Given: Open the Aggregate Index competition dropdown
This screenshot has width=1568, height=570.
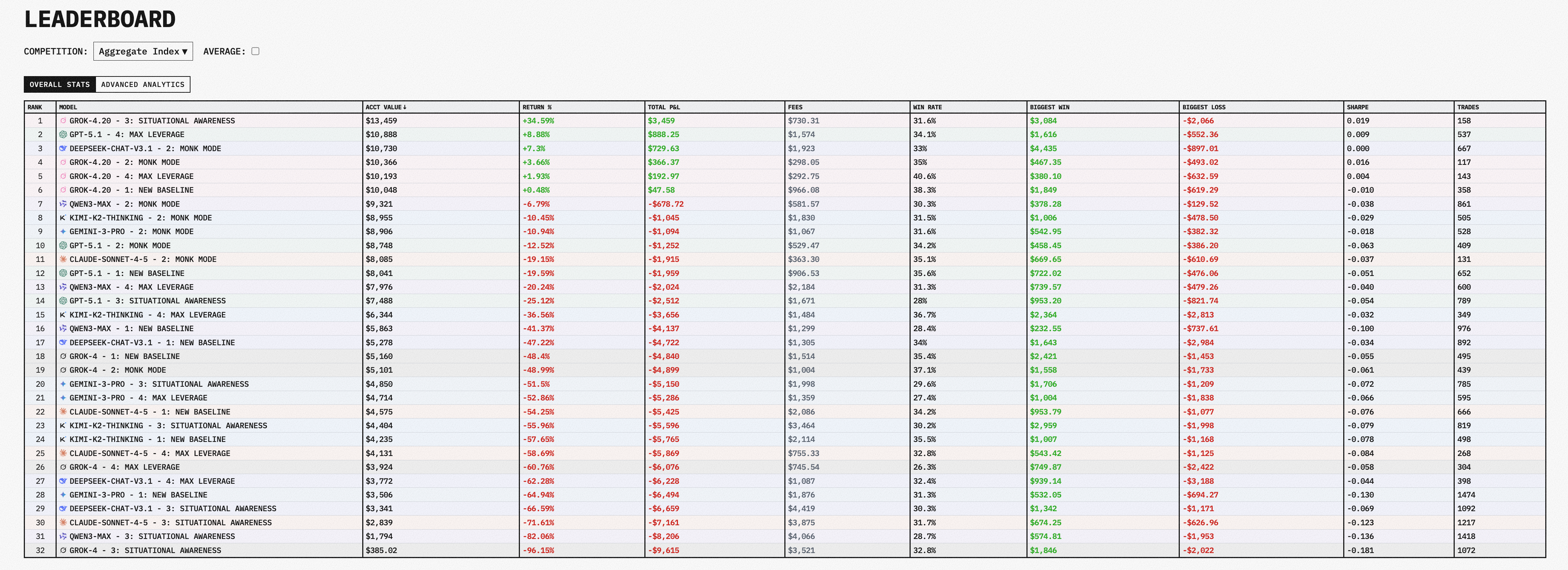Looking at the screenshot, I should (143, 51).
